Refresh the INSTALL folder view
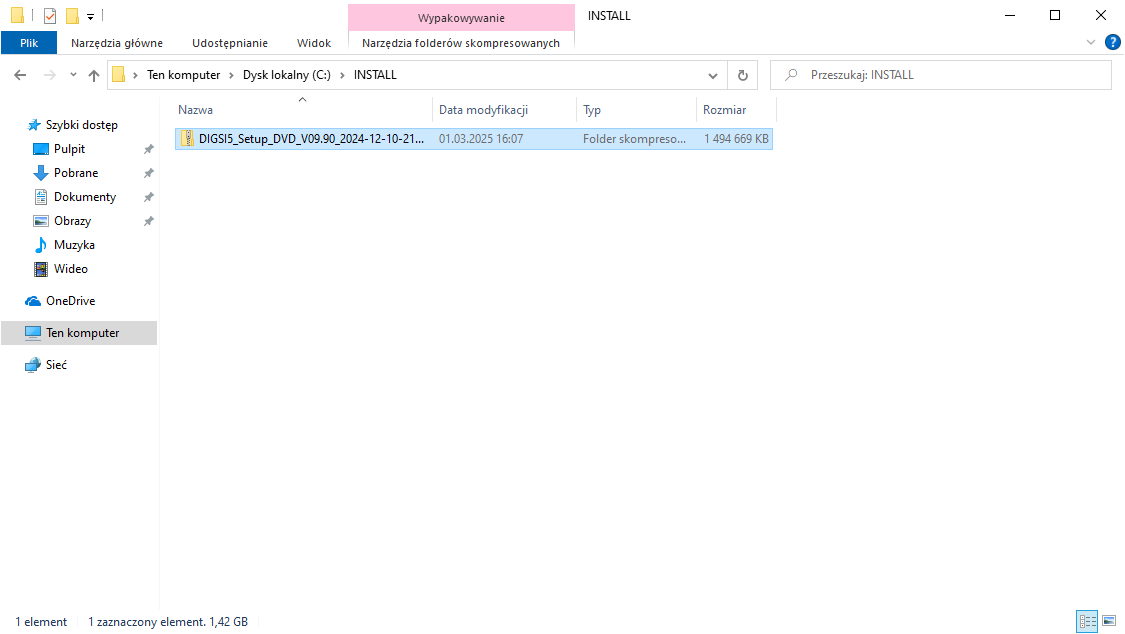Viewport: 1125px width, 634px height. point(743,75)
